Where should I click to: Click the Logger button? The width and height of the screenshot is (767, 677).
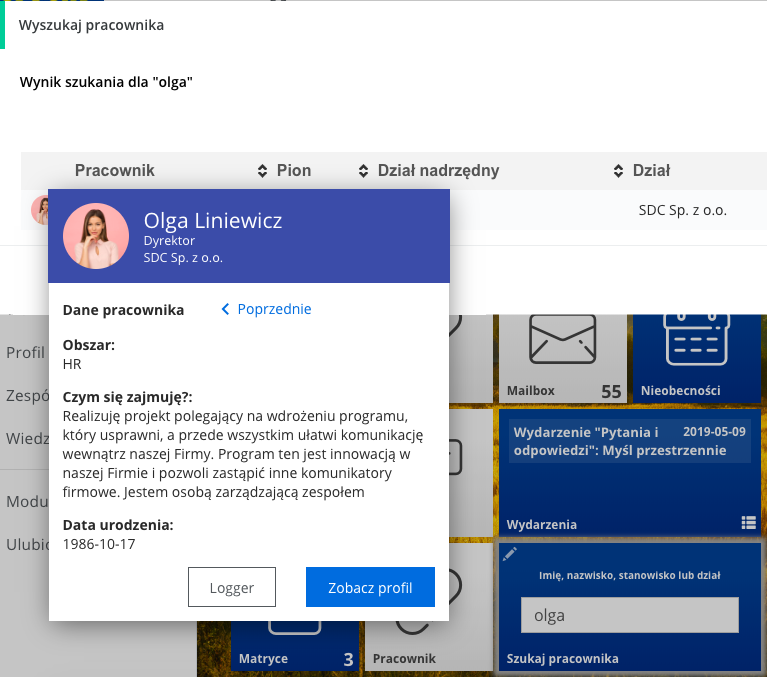point(232,587)
